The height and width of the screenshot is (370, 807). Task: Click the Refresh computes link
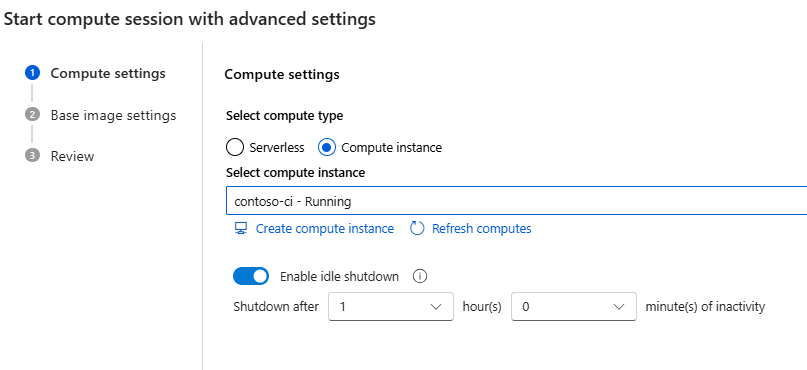coord(482,228)
